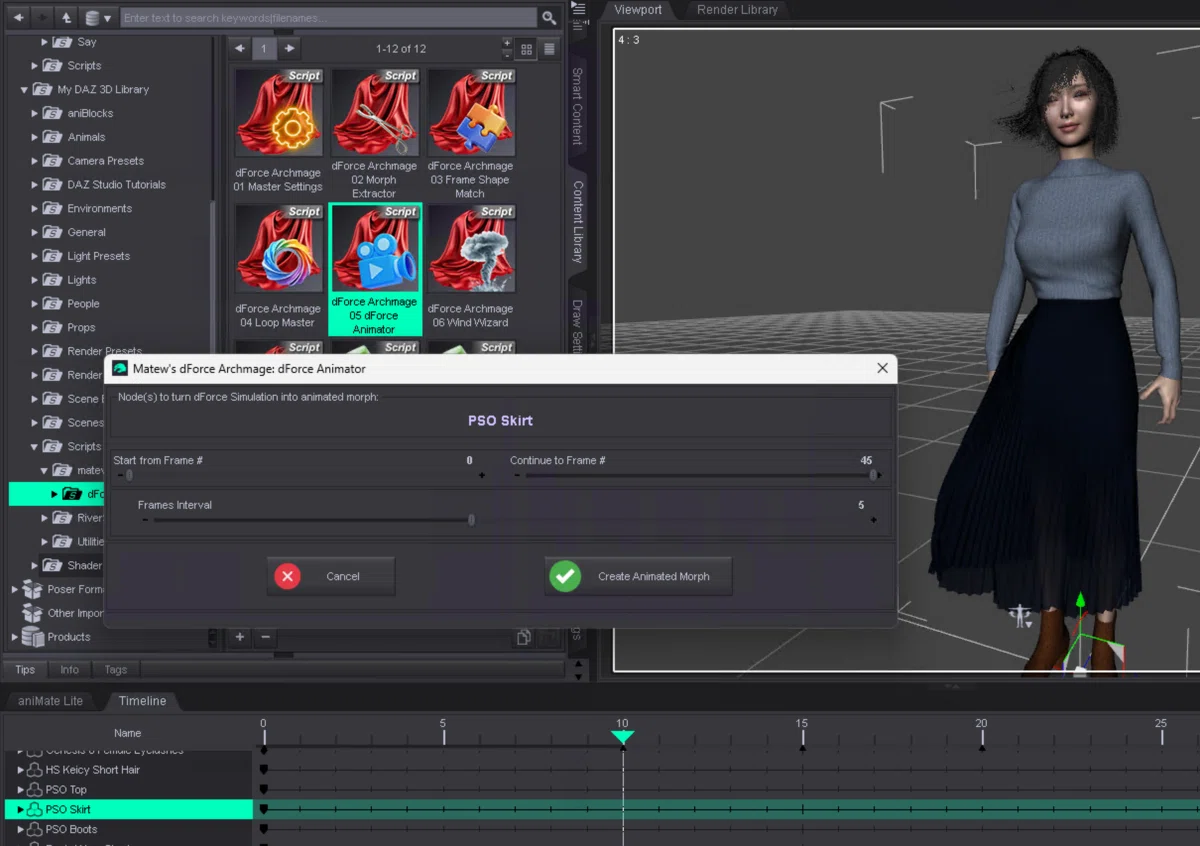This screenshot has width=1200, height=846.
Task: Click the timeline playhead at frame 10
Action: coord(622,737)
